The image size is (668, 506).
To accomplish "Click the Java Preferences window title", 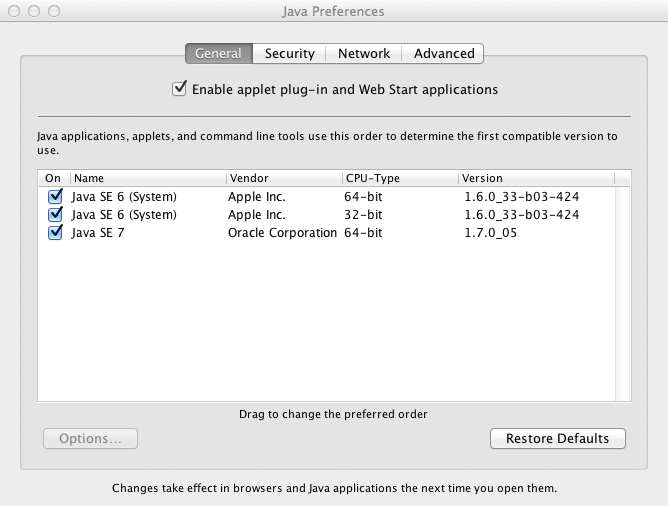I will [333, 11].
